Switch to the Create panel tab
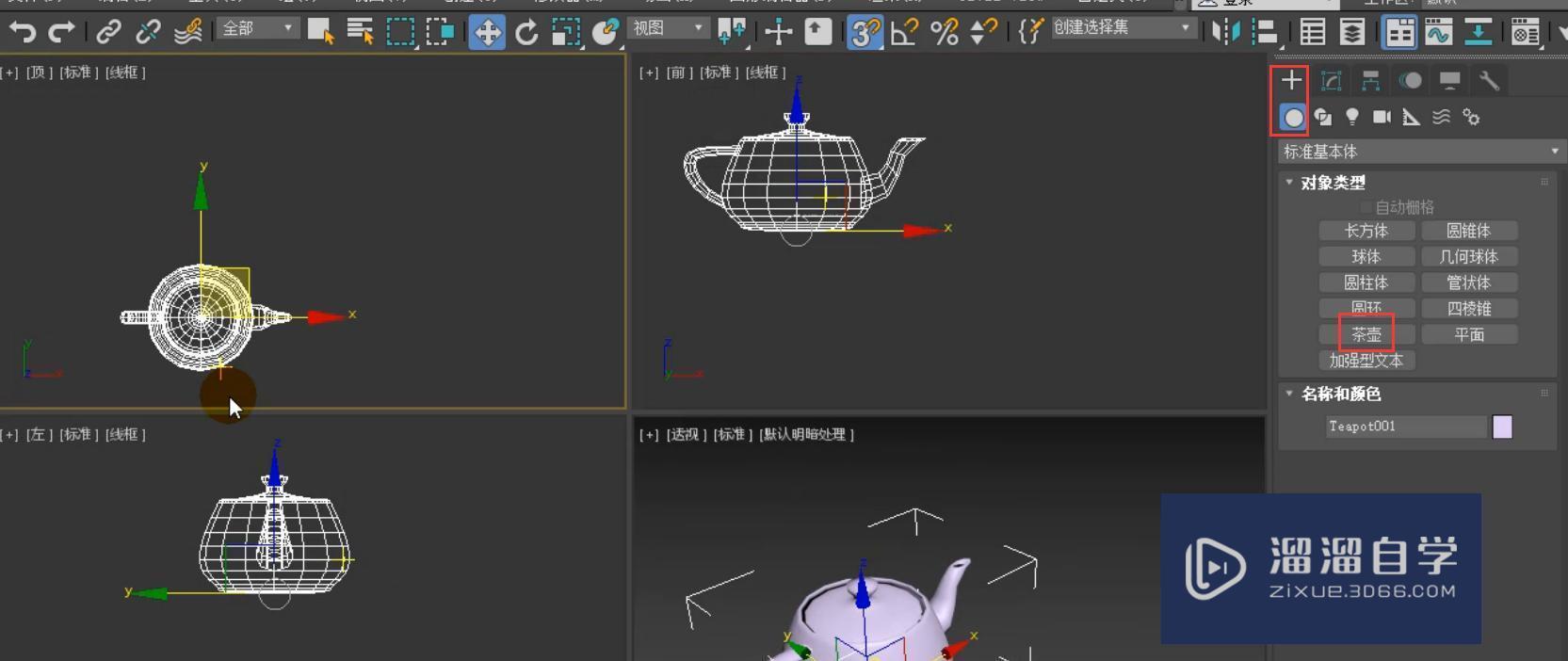This screenshot has height=661, width=1568. 1291,80
